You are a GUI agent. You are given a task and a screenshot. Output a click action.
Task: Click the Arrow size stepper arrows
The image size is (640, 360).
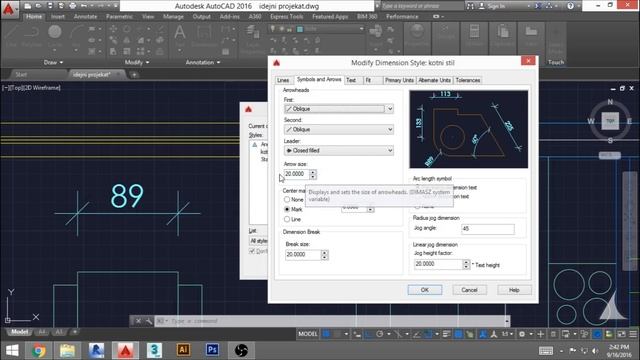pos(313,174)
